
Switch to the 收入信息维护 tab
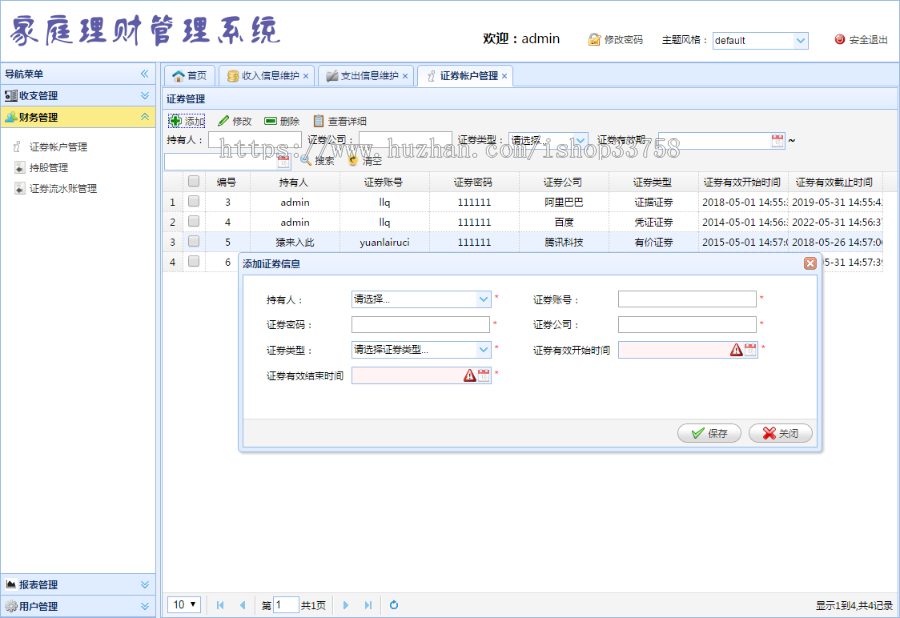[266, 75]
